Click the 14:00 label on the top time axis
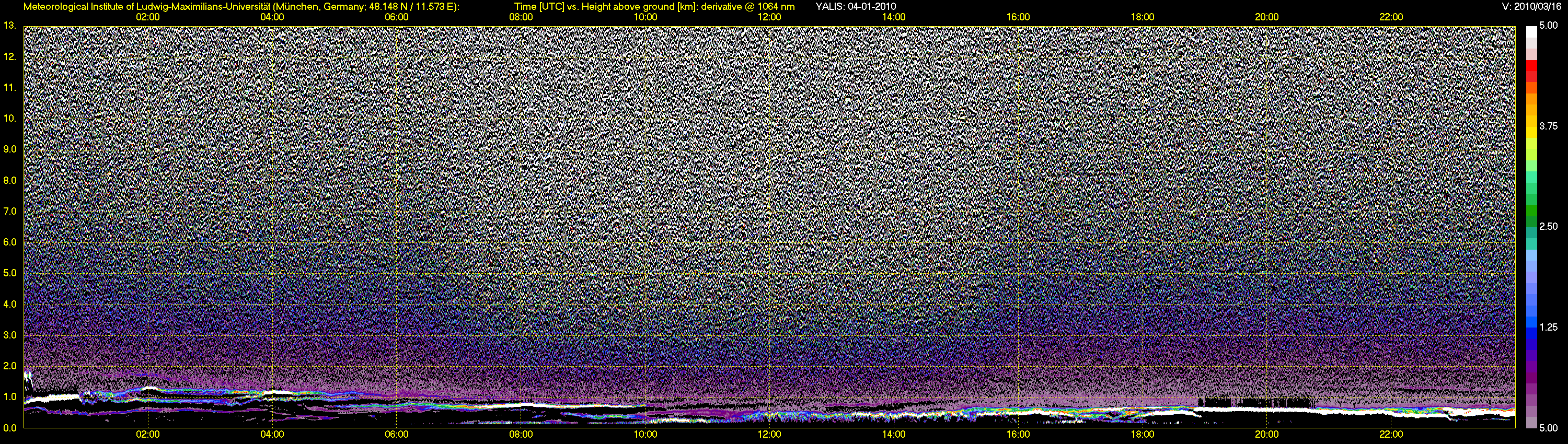The height and width of the screenshot is (444, 1568). [894, 17]
